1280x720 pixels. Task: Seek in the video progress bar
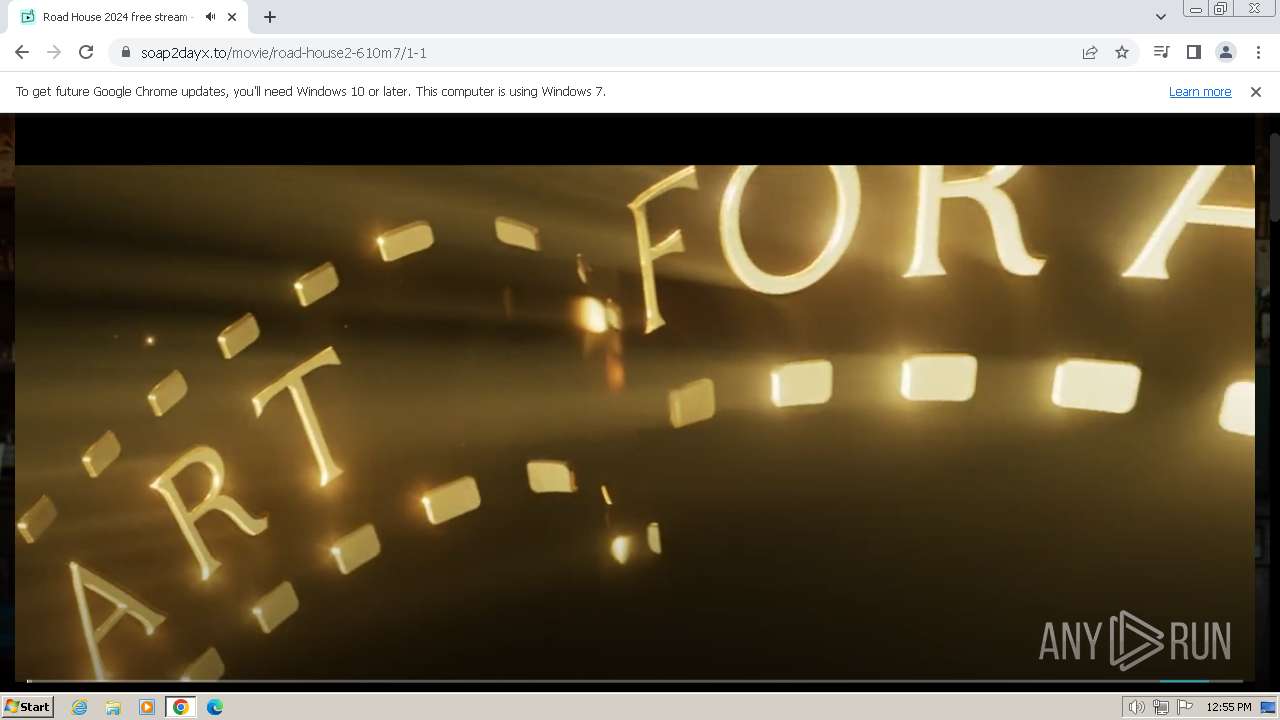pyautogui.click(x=634, y=681)
